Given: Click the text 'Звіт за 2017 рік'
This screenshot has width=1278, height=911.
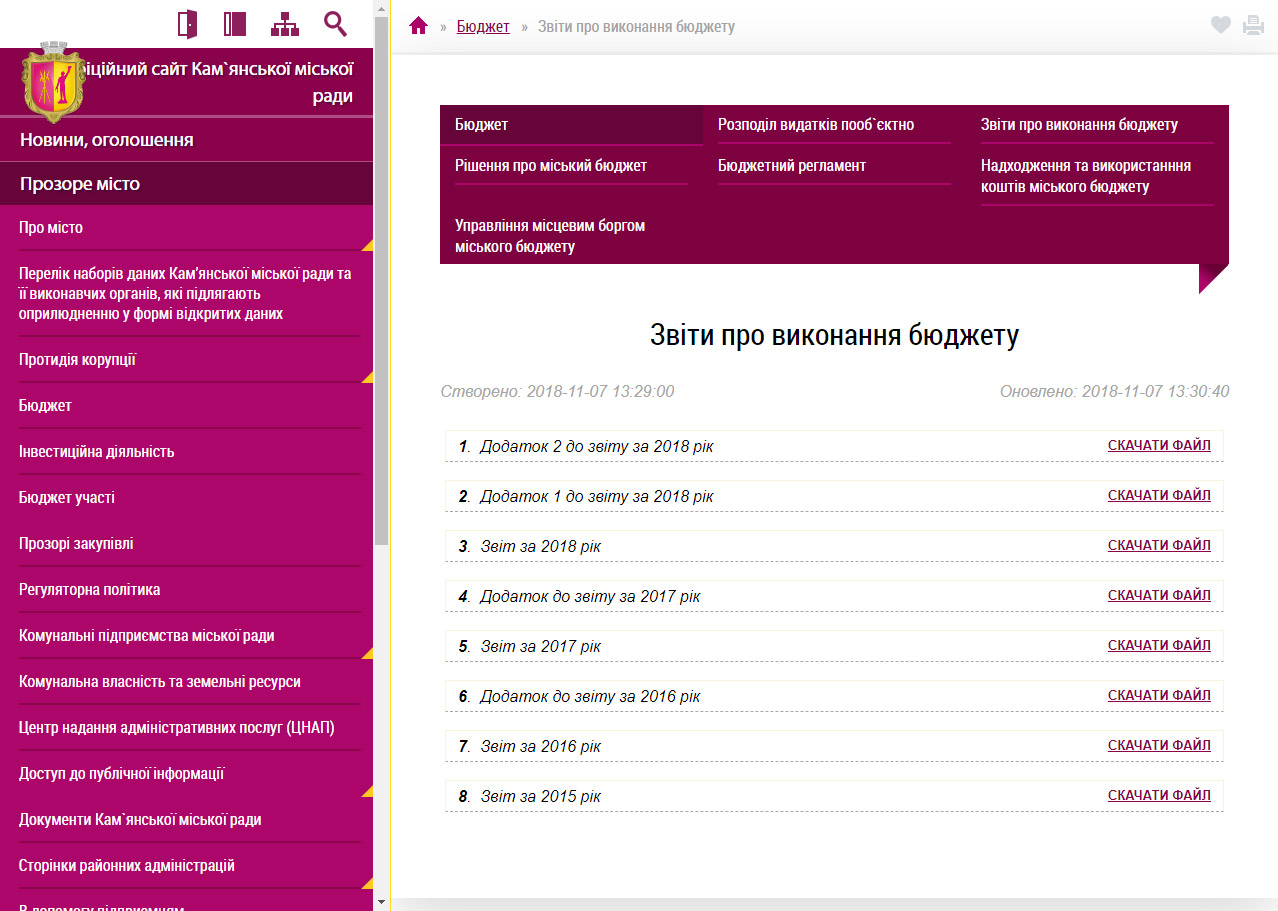Looking at the screenshot, I should 541,647.
